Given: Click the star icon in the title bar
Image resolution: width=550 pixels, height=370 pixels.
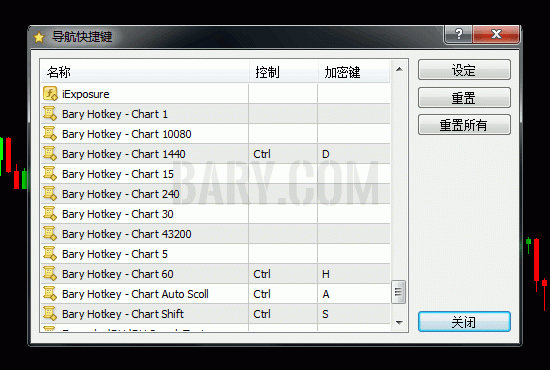Looking at the screenshot, I should (x=39, y=37).
